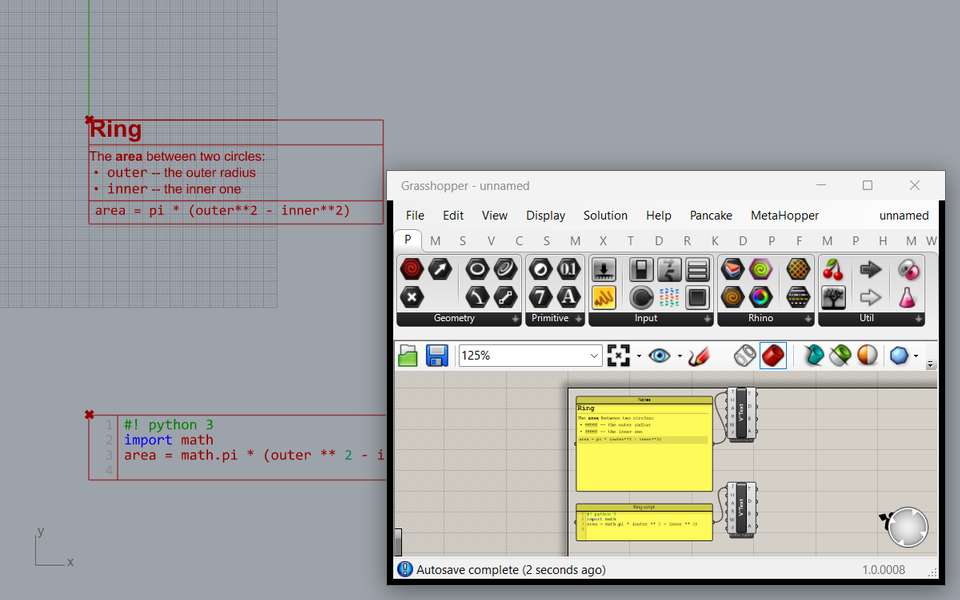Open the zoom extents dropdown arrow

point(639,356)
